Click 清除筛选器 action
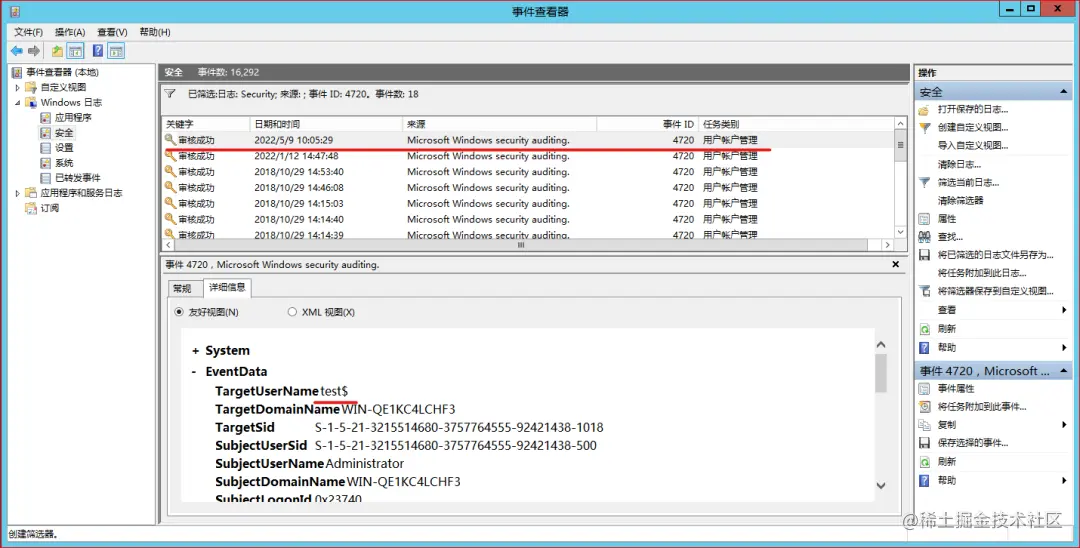The image size is (1080, 548). pyautogui.click(x=960, y=200)
